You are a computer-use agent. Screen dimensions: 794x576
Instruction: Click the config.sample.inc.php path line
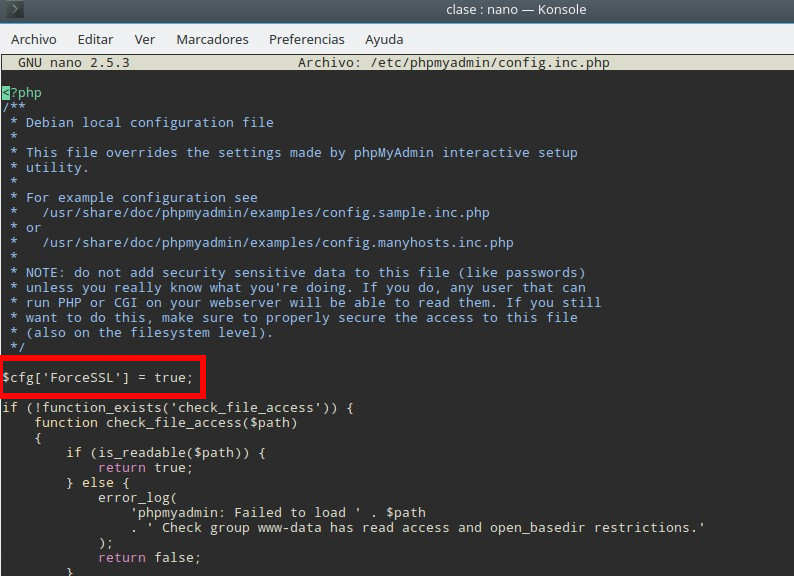click(250, 213)
